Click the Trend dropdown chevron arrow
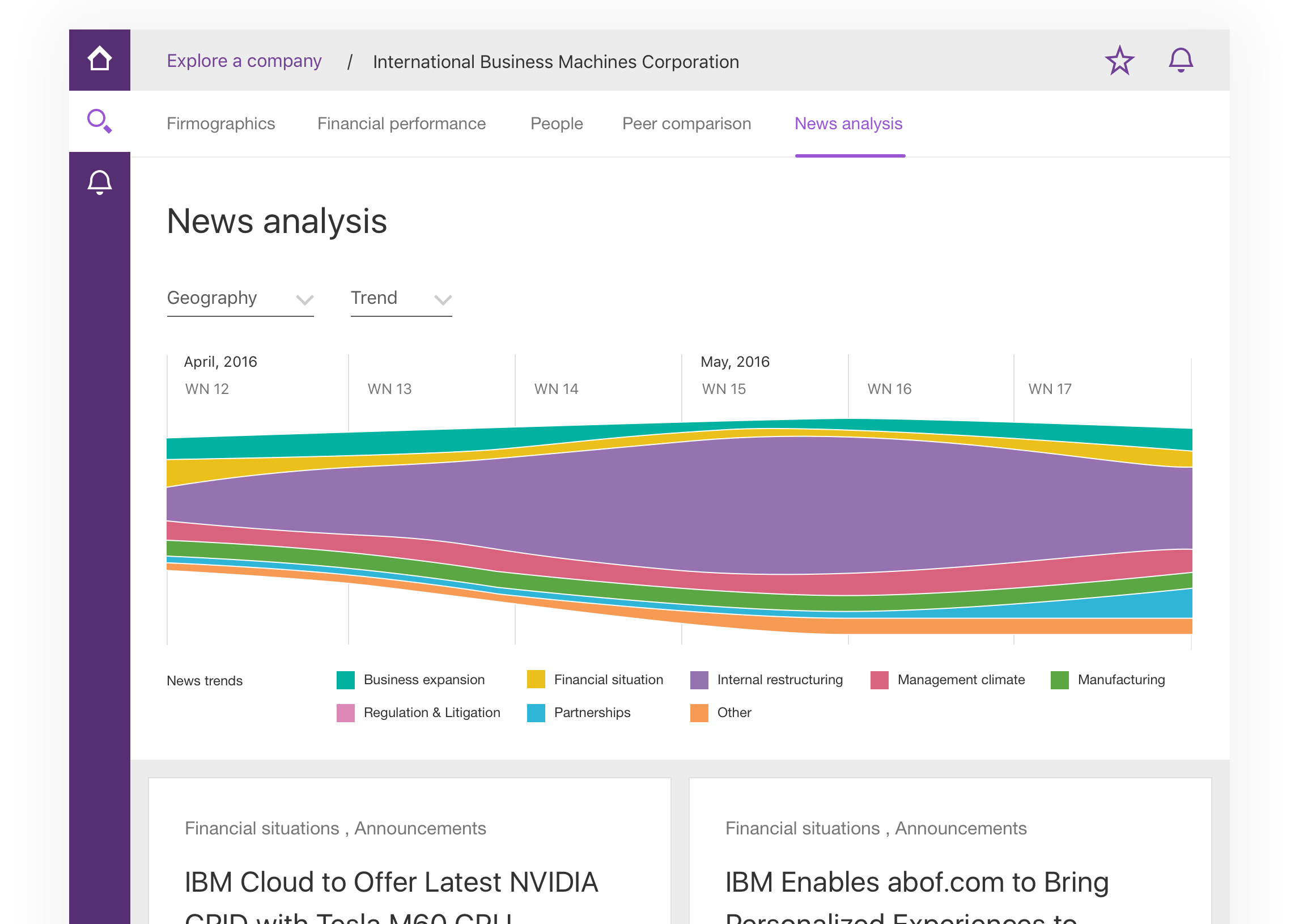 pos(443,300)
